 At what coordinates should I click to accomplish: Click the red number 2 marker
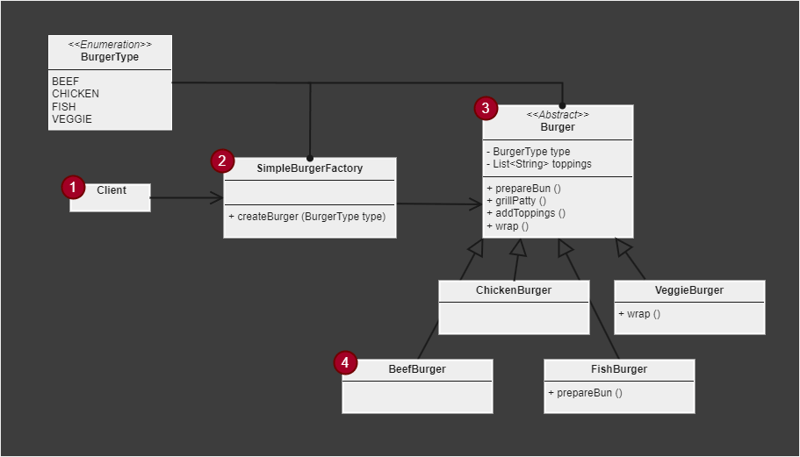point(222,161)
